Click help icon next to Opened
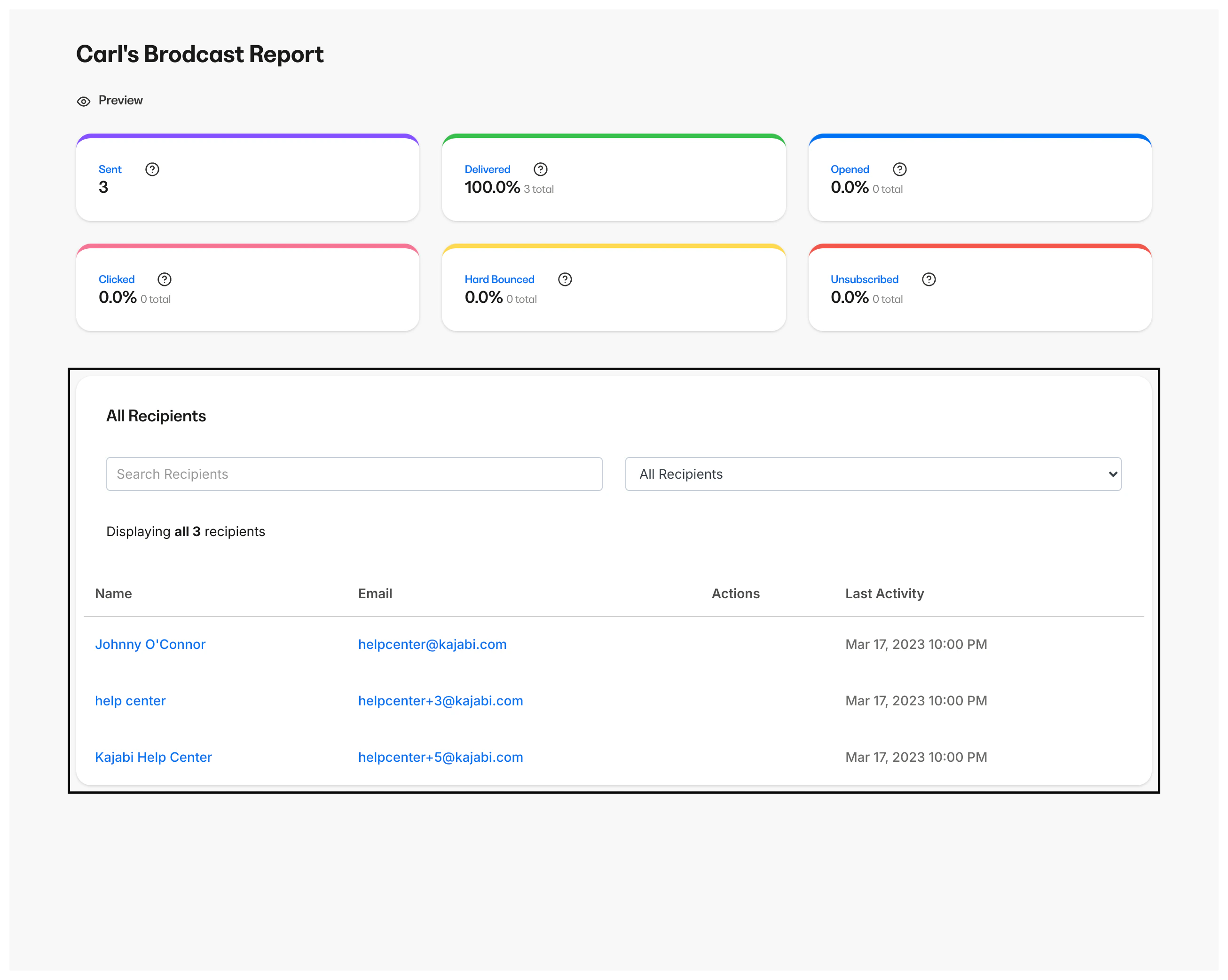Screen dimensions: 1228x980 (x=899, y=169)
